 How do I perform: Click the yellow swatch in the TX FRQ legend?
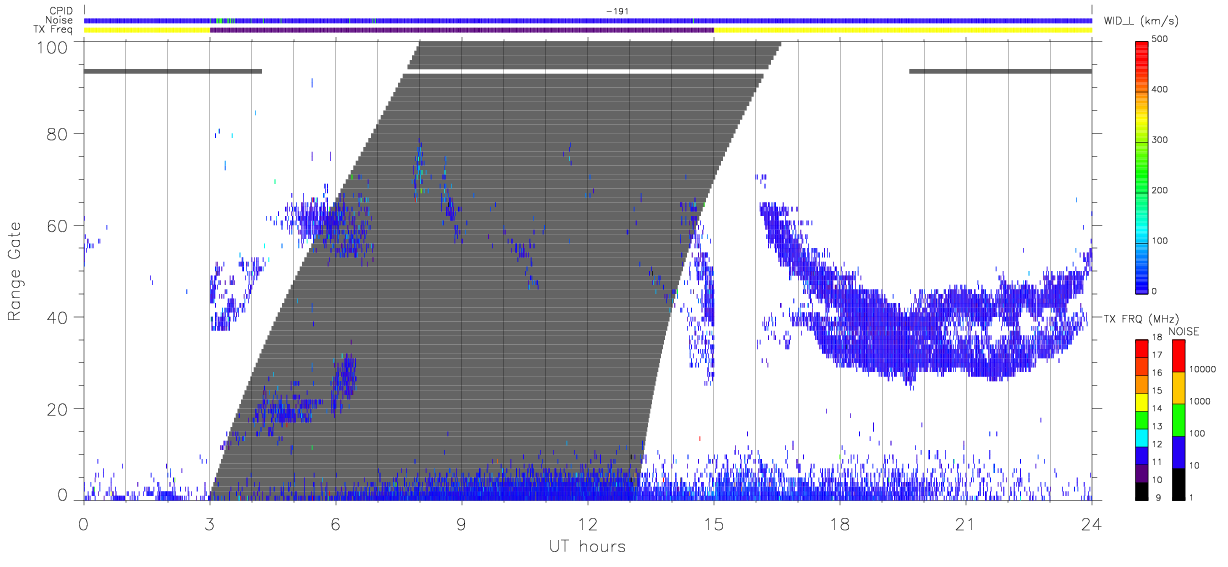(x=1142, y=401)
